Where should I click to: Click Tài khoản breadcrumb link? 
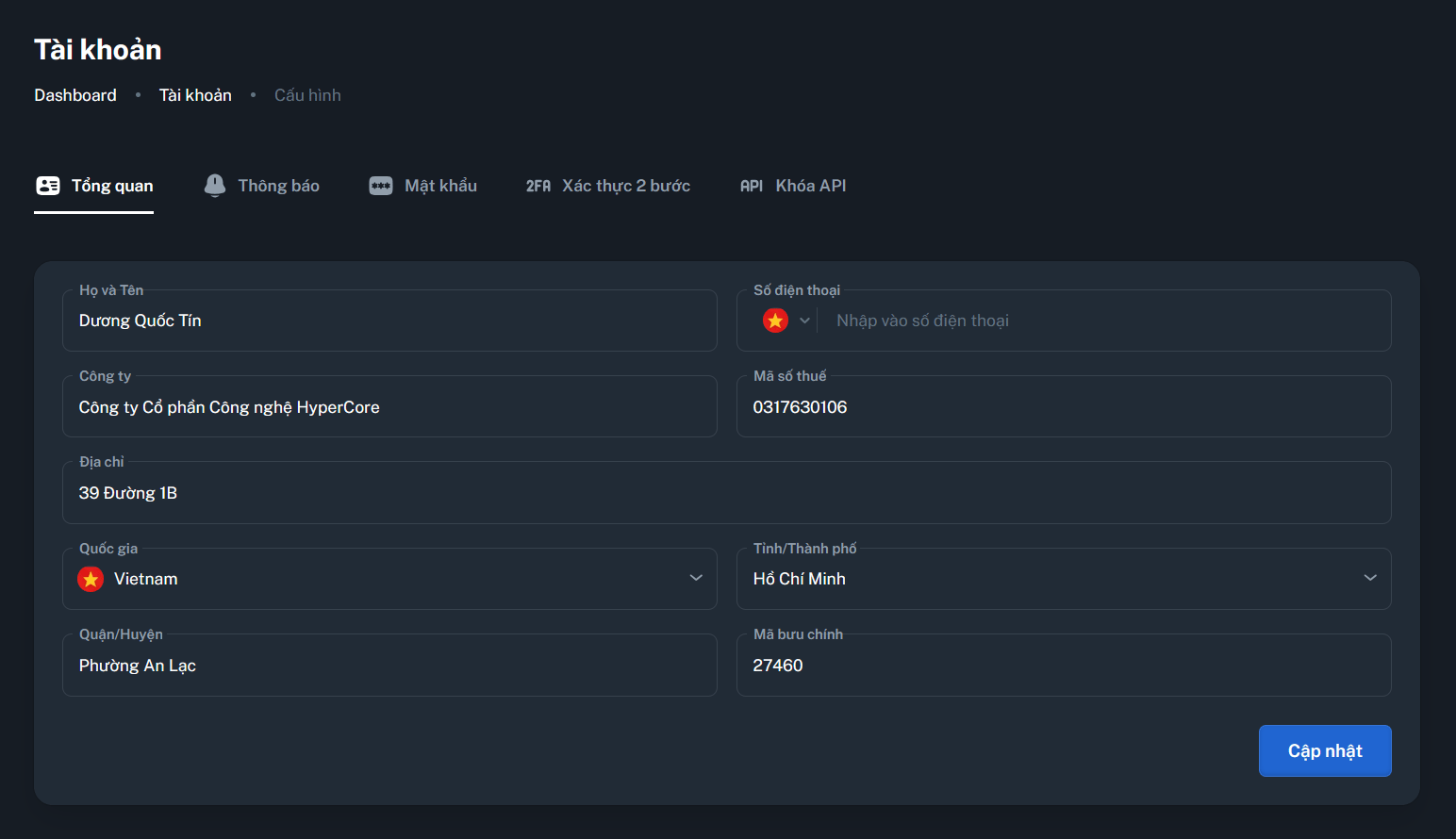point(195,95)
